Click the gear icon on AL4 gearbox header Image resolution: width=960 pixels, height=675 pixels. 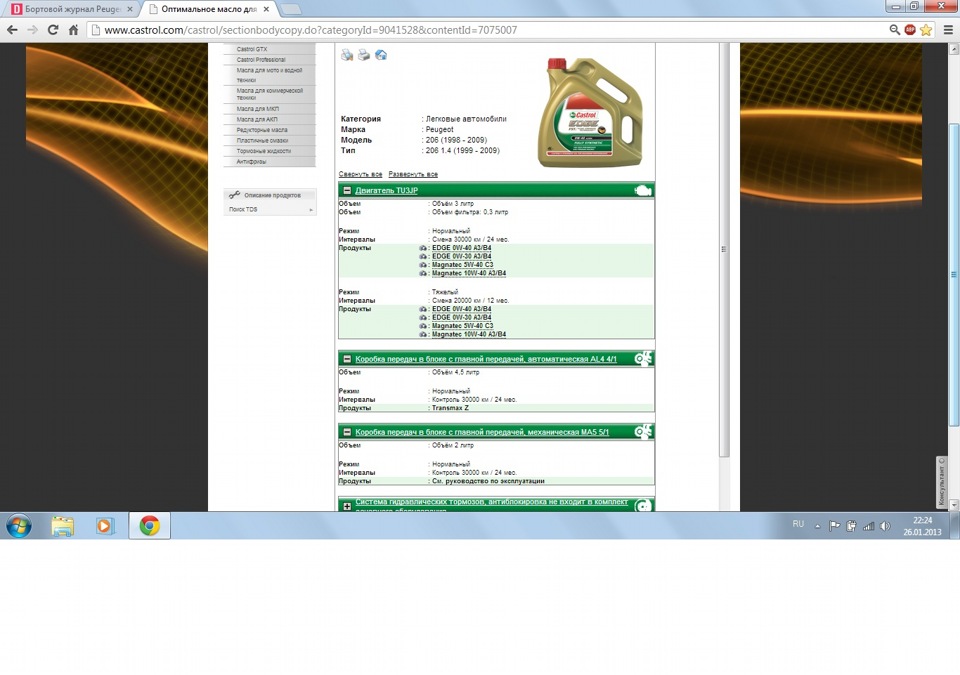(643, 358)
